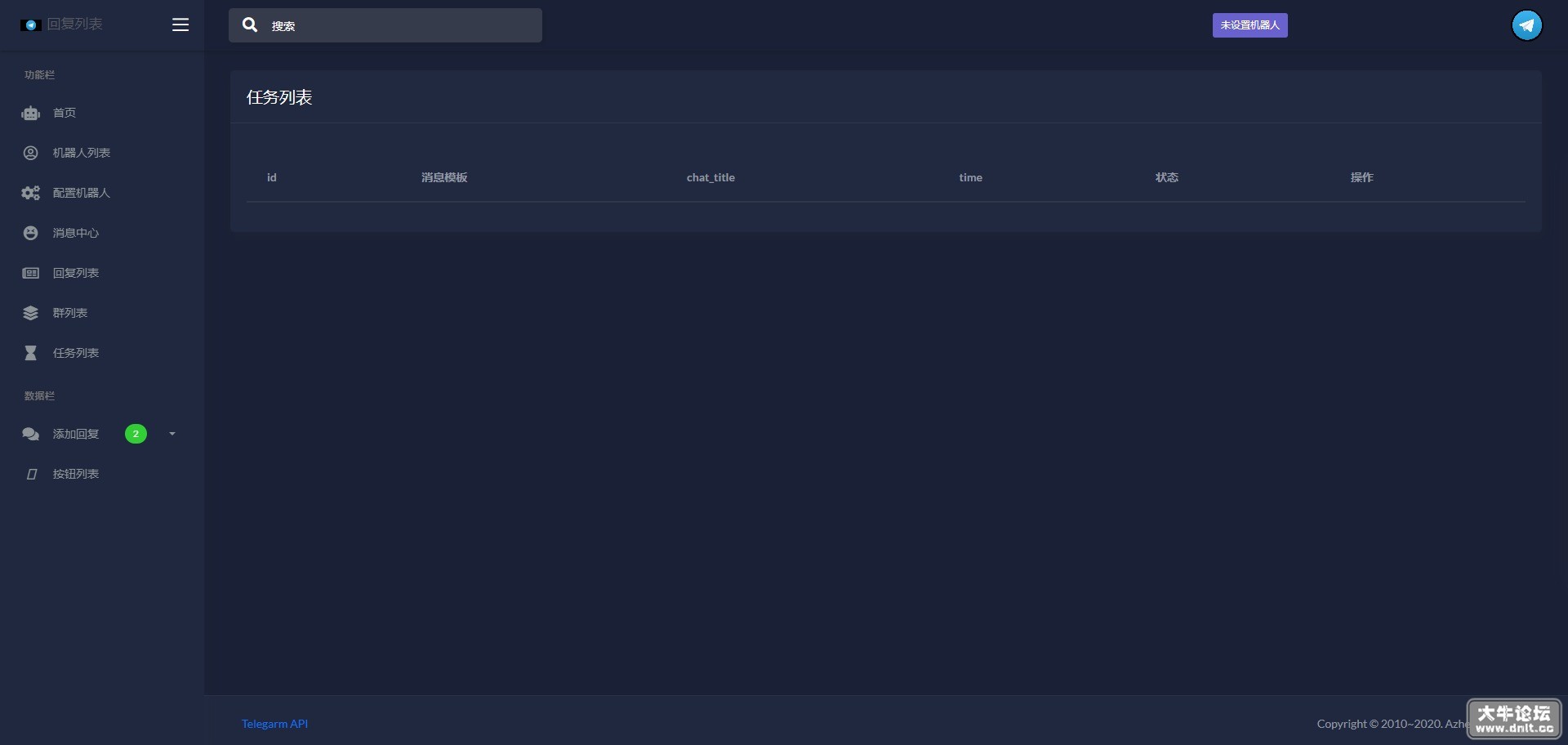Click the 数据栏 section label
Screen dimensions: 1568x745
39,396
